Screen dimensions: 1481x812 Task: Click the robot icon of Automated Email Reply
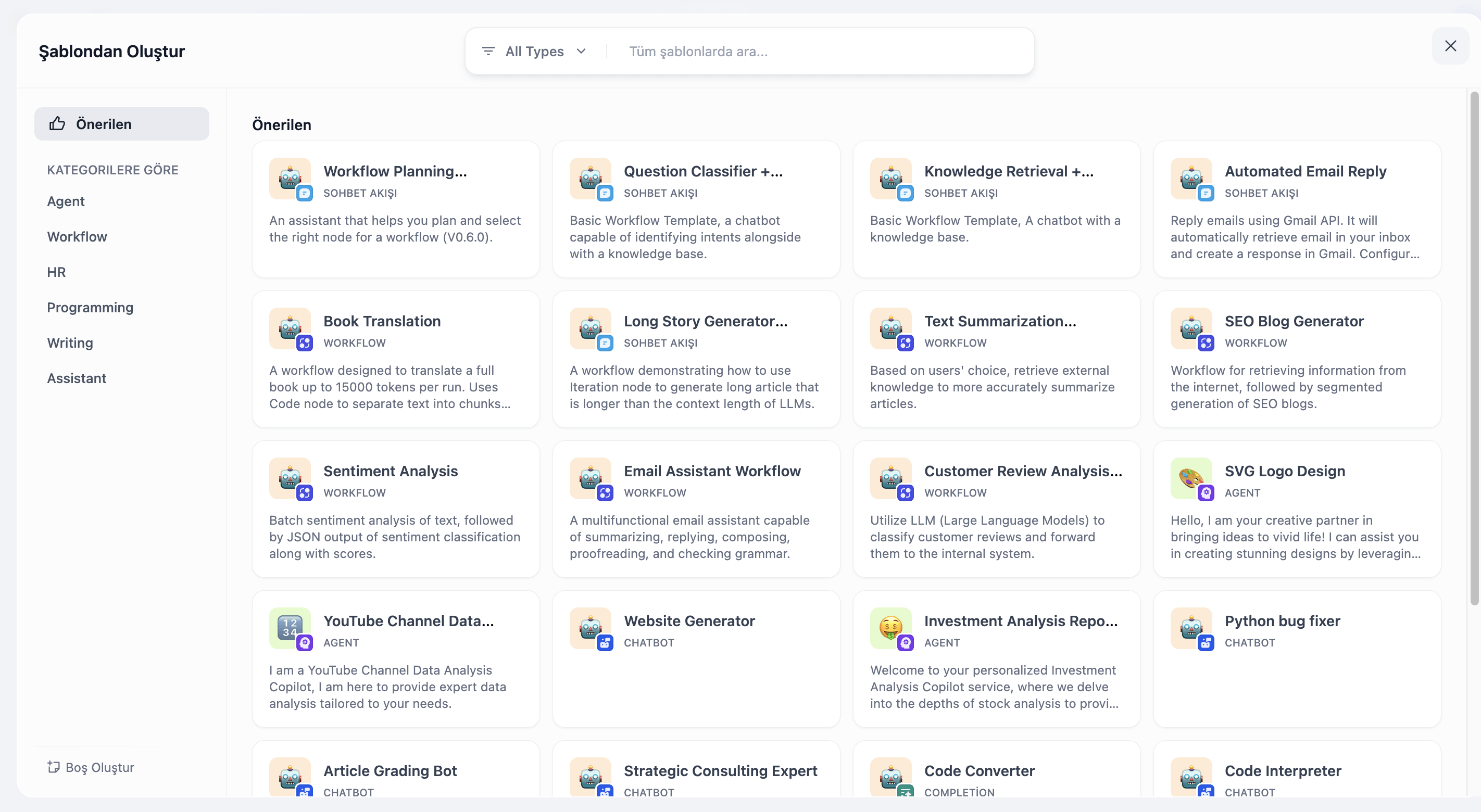coord(1191,179)
